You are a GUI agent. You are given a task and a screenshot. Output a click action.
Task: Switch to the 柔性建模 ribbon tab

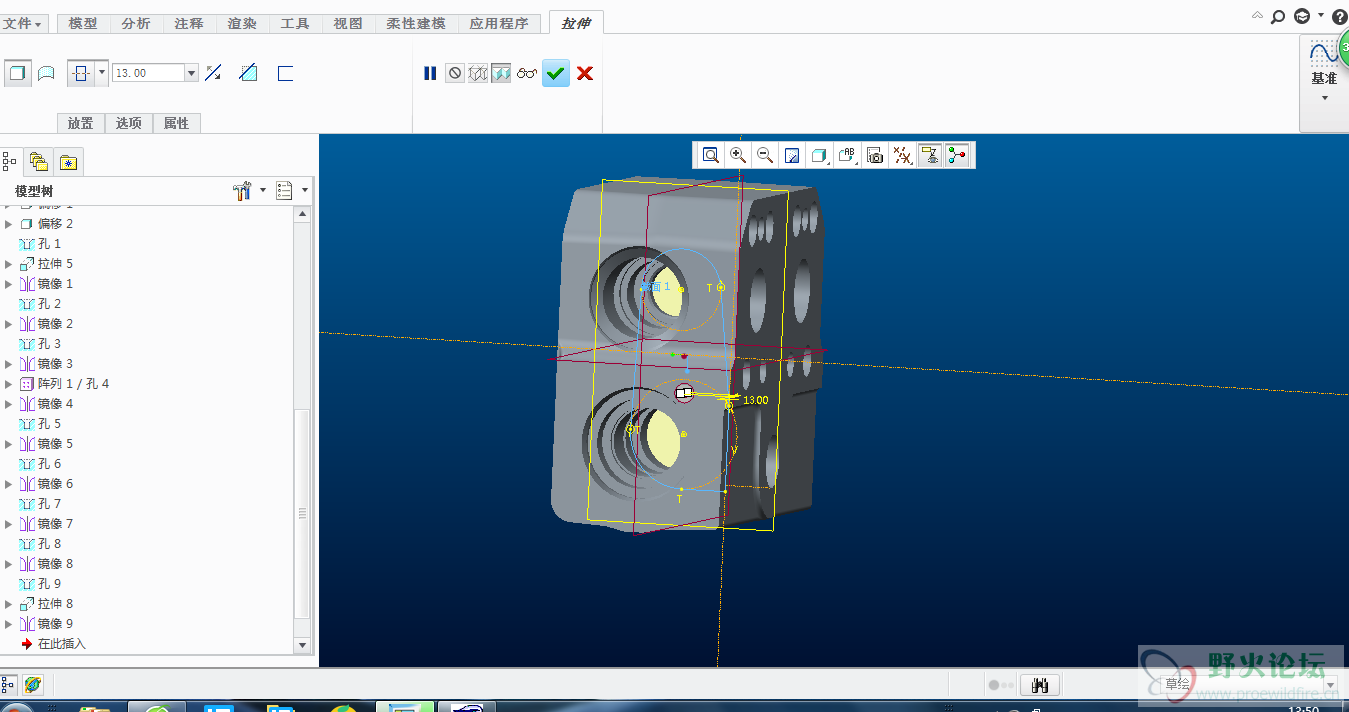tap(416, 23)
